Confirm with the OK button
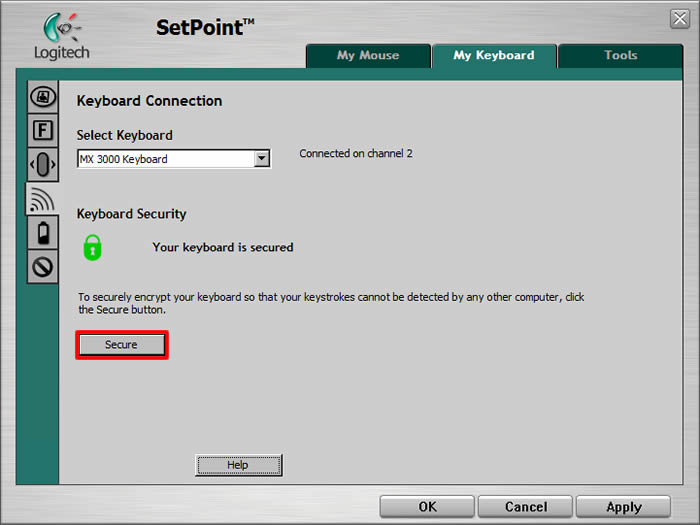This screenshot has width=700, height=525. [x=427, y=507]
